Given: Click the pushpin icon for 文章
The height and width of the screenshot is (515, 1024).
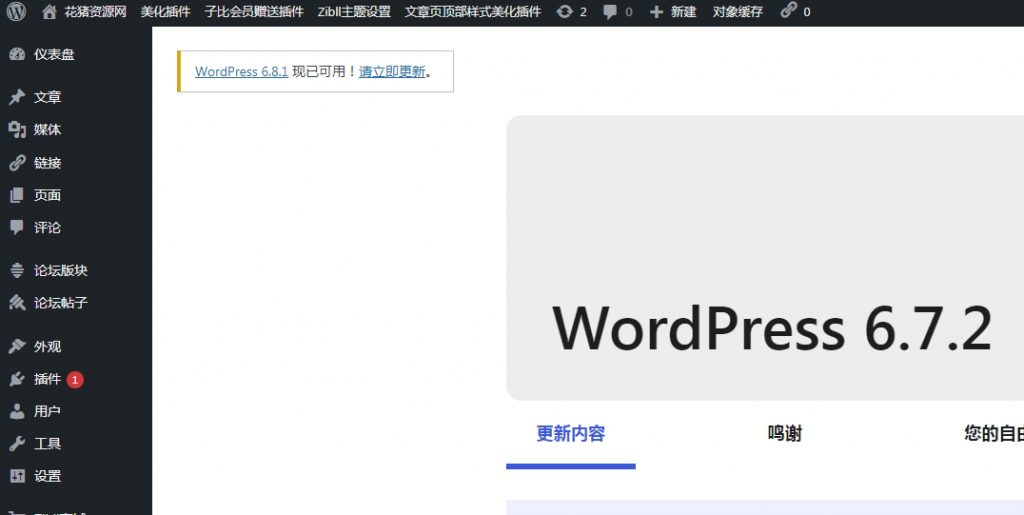Looking at the screenshot, I should 17,97.
